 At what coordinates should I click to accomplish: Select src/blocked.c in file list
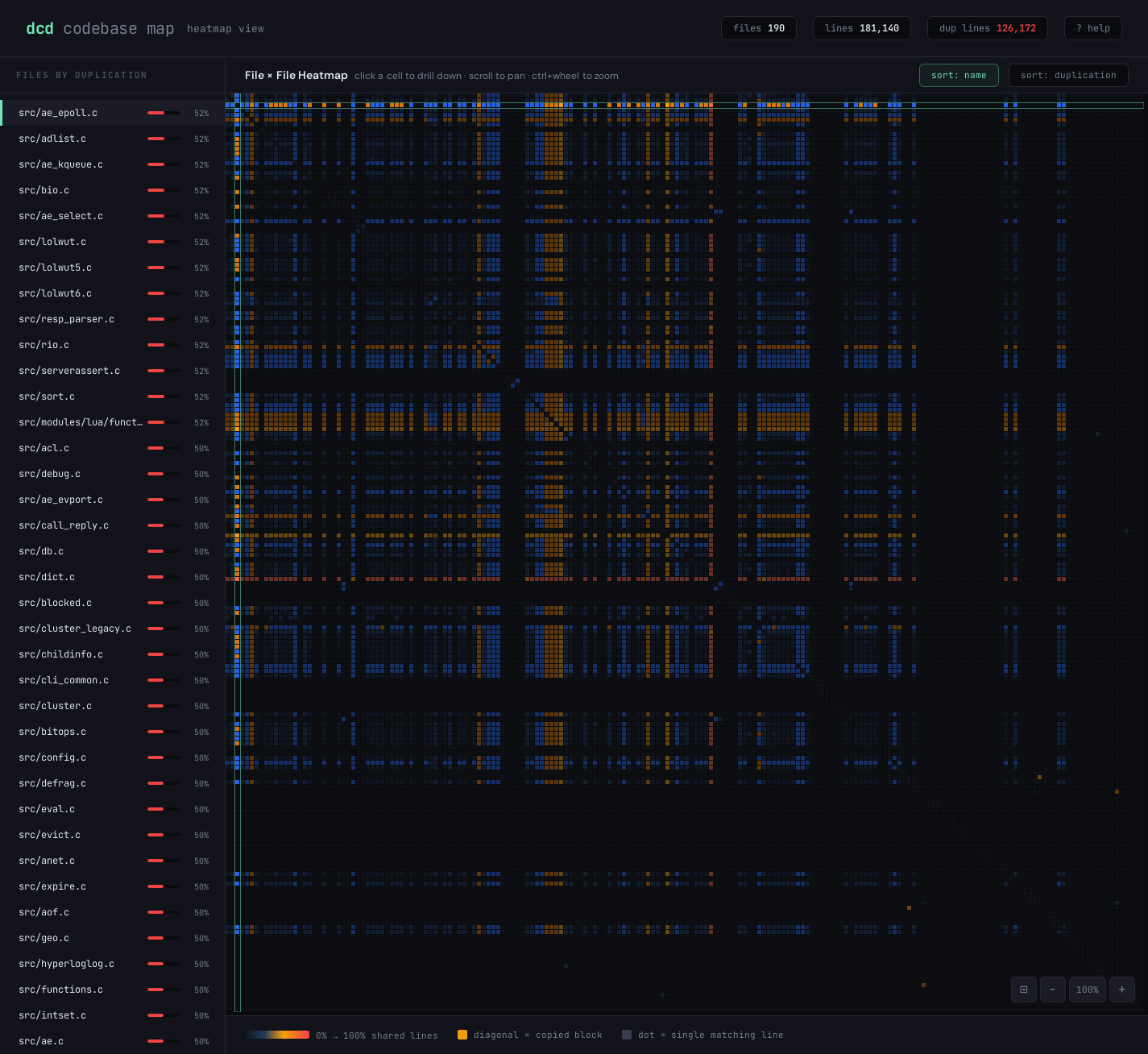(113, 603)
